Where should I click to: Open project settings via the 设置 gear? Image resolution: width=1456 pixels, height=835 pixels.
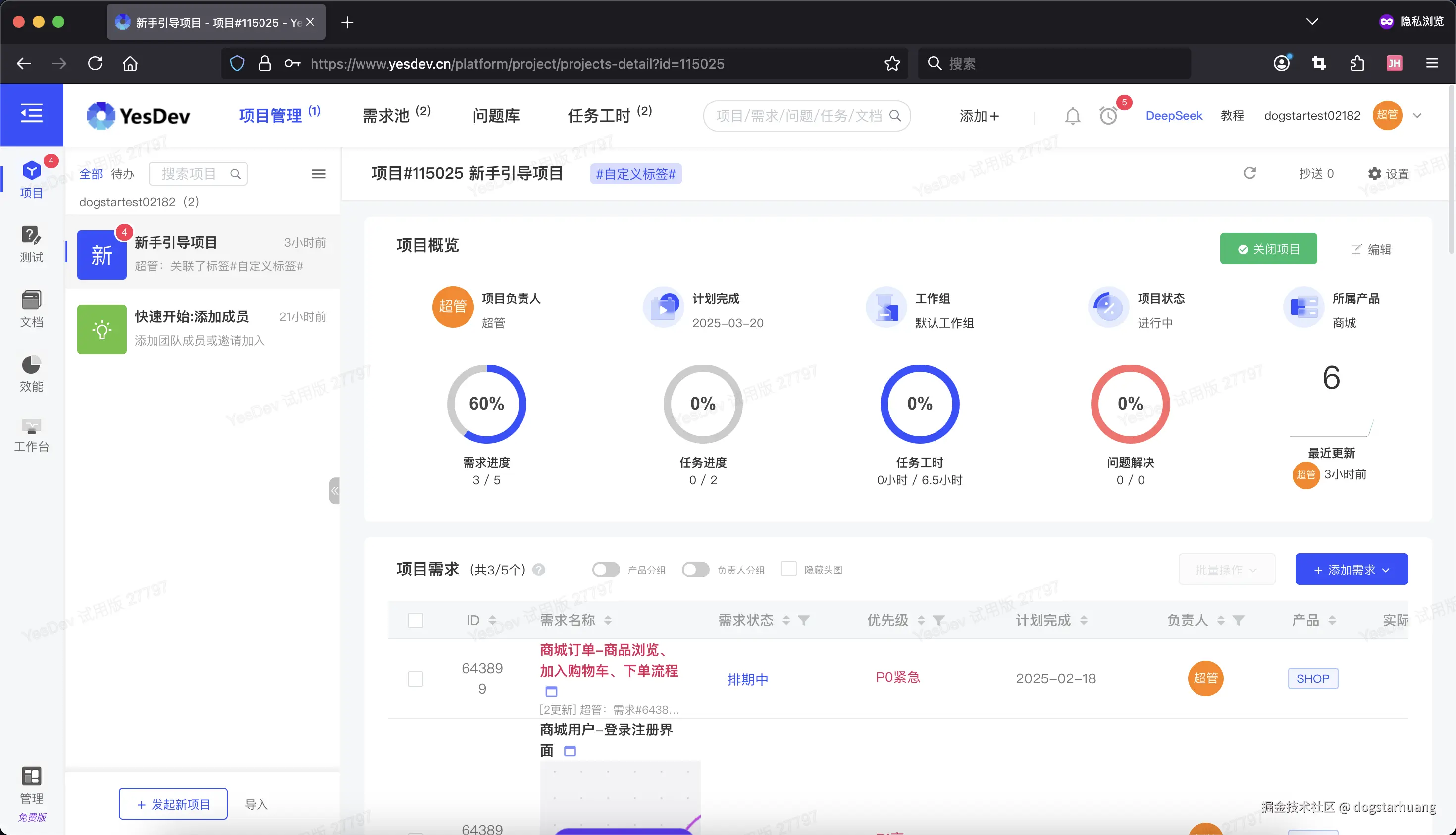pyautogui.click(x=1388, y=174)
